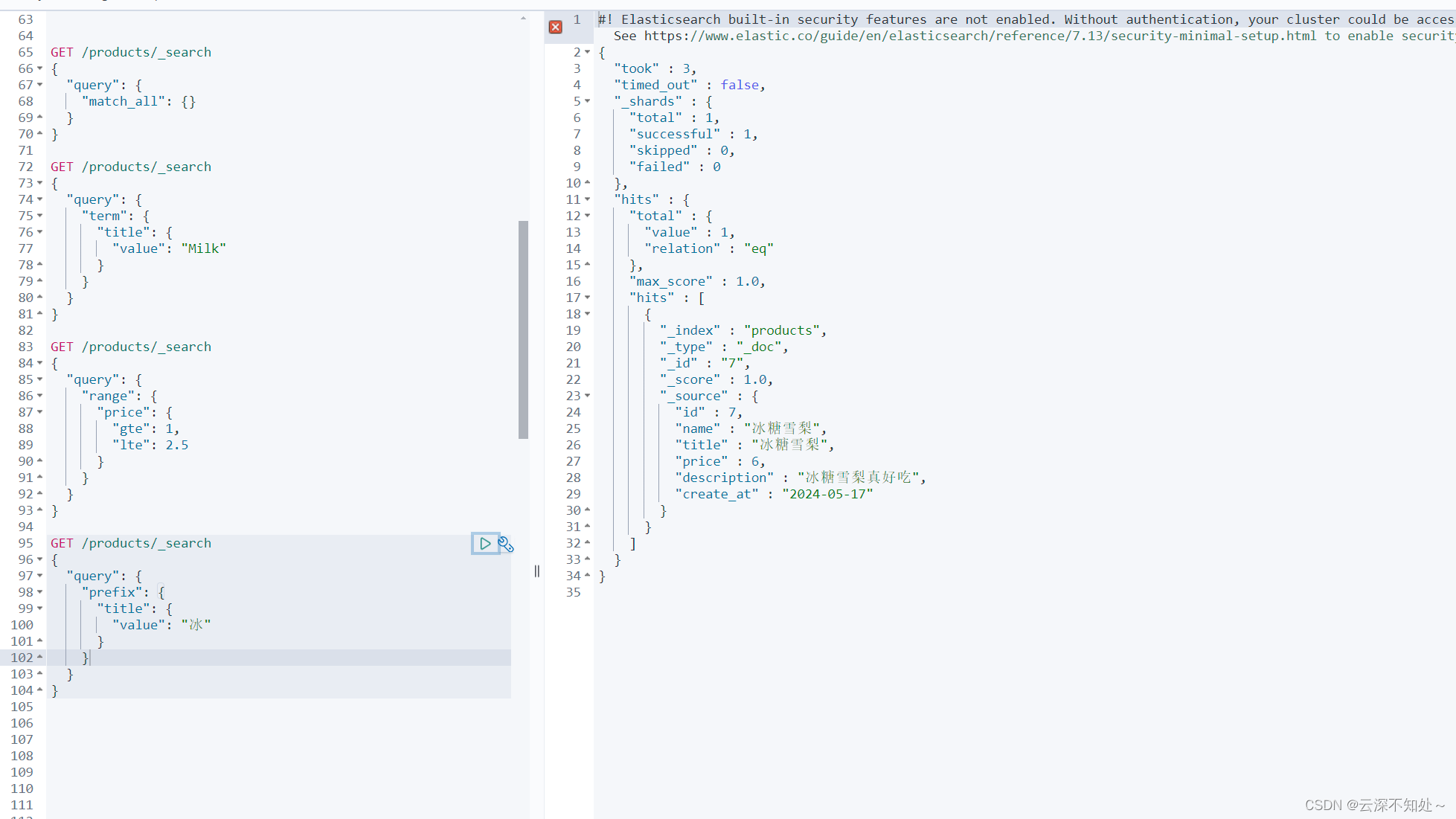
Task: Collapse the query block at editor line 67
Action: click(40, 85)
